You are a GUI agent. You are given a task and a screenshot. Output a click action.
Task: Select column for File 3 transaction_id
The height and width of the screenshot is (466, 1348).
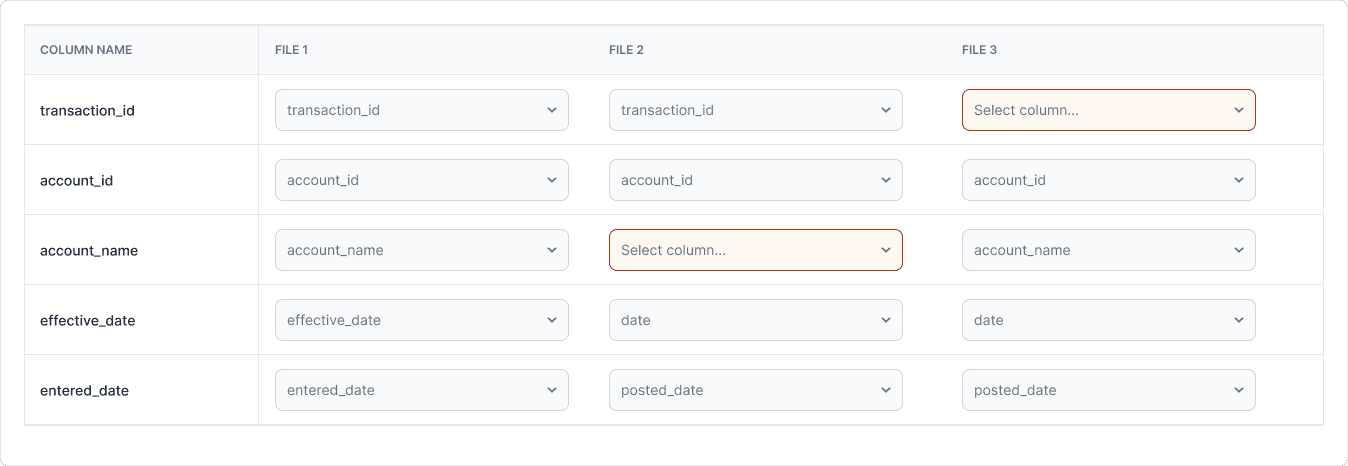pyautogui.click(x=1108, y=110)
